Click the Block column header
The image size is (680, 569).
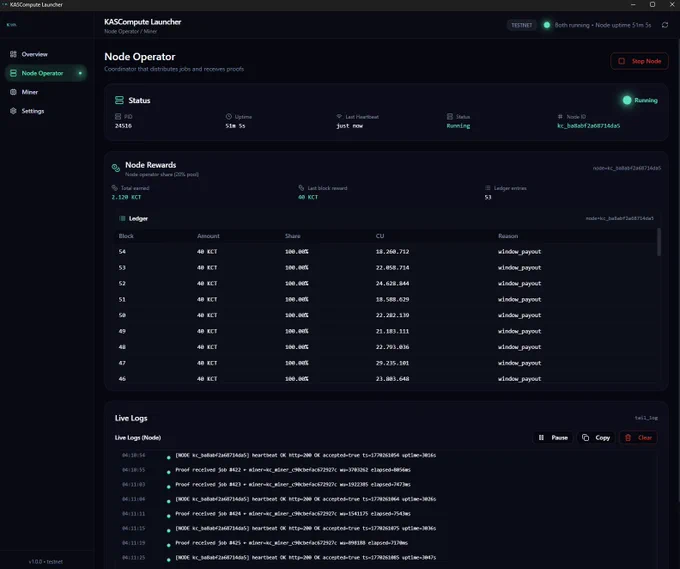[x=126, y=236]
